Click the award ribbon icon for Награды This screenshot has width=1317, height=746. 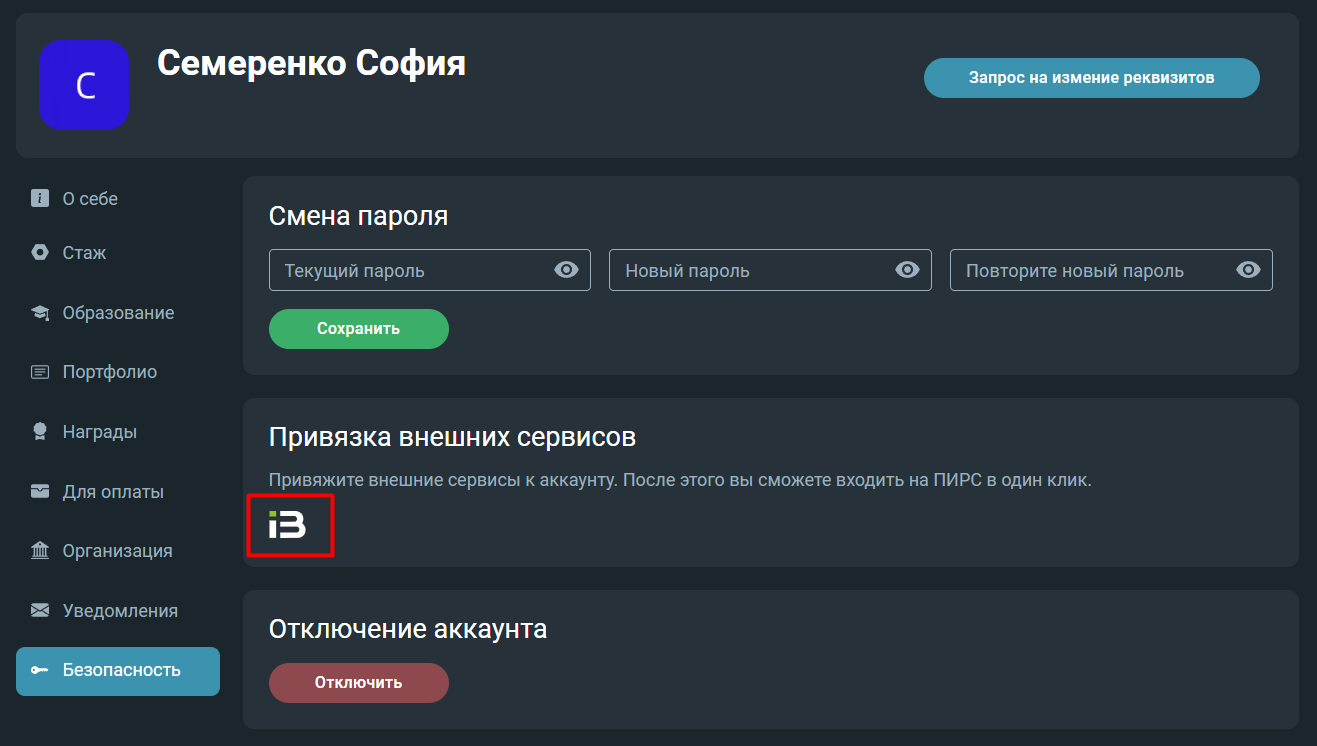point(40,432)
